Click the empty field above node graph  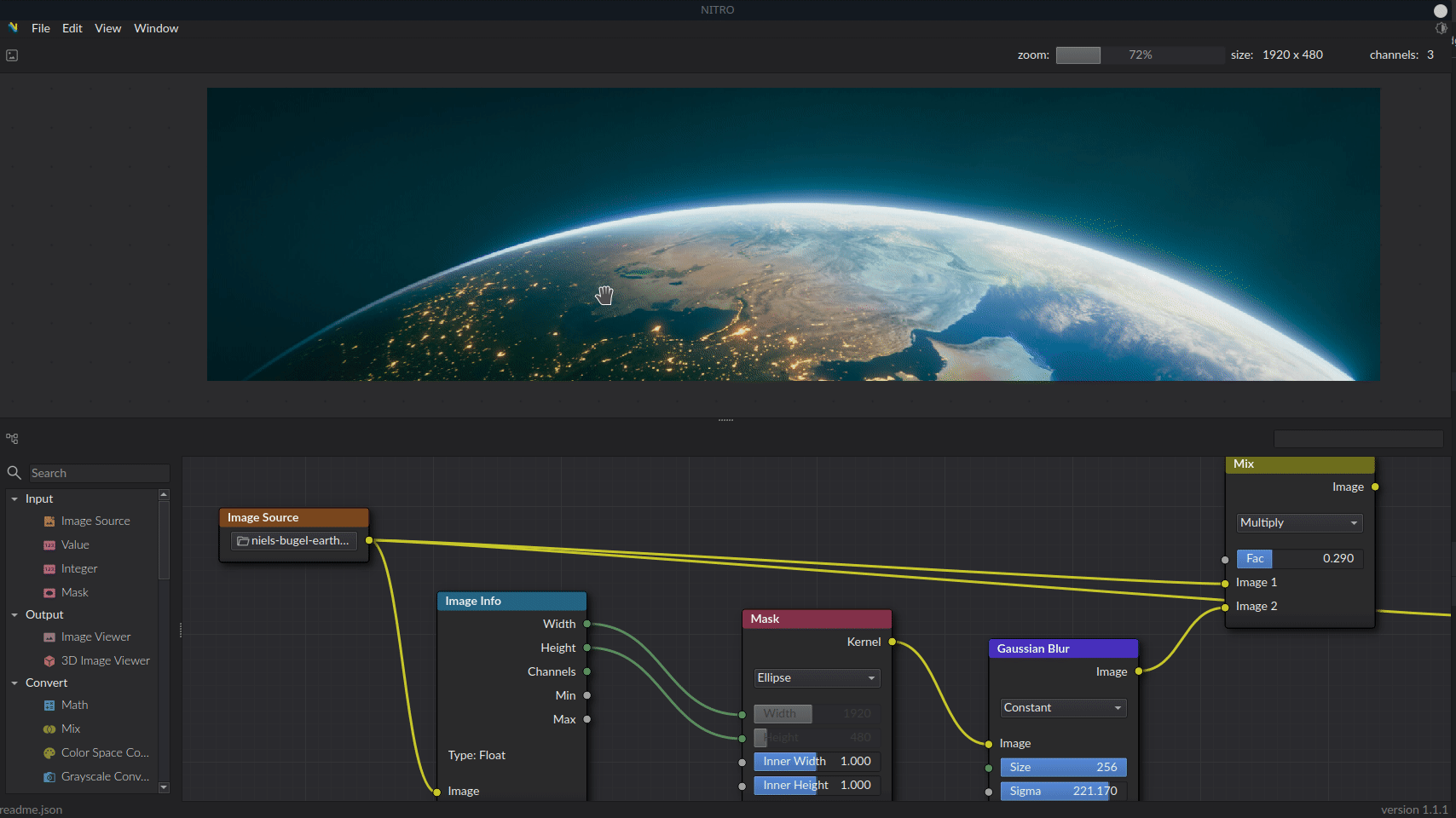1358,439
